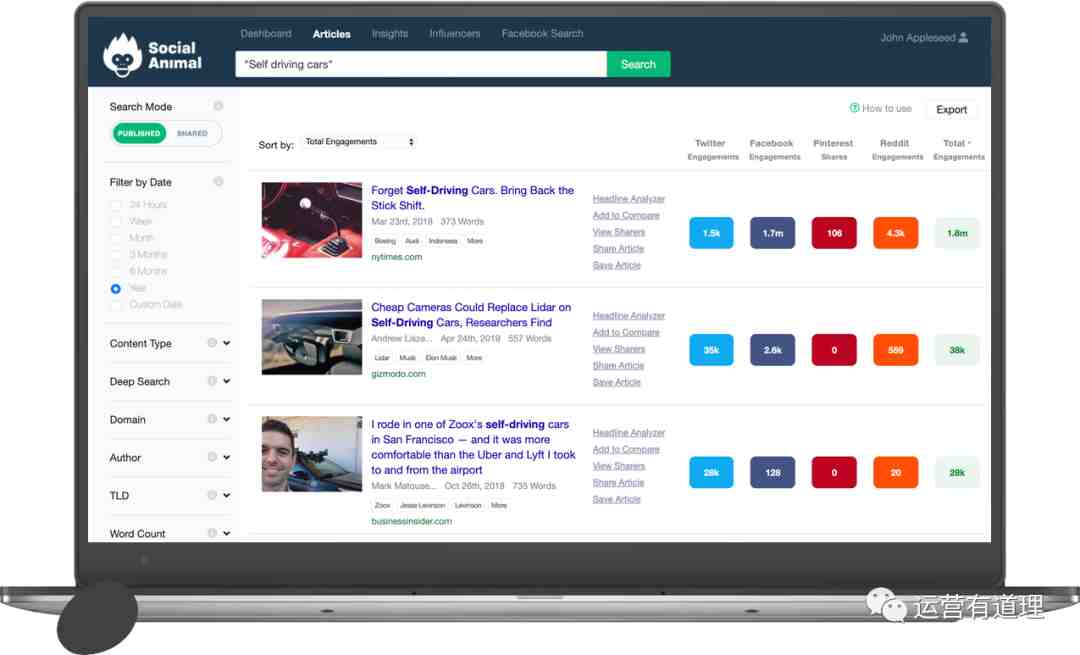Screen dimensions: 1080x655
Task: Open the Zoox article thumbnail with man
Action: click(x=312, y=454)
